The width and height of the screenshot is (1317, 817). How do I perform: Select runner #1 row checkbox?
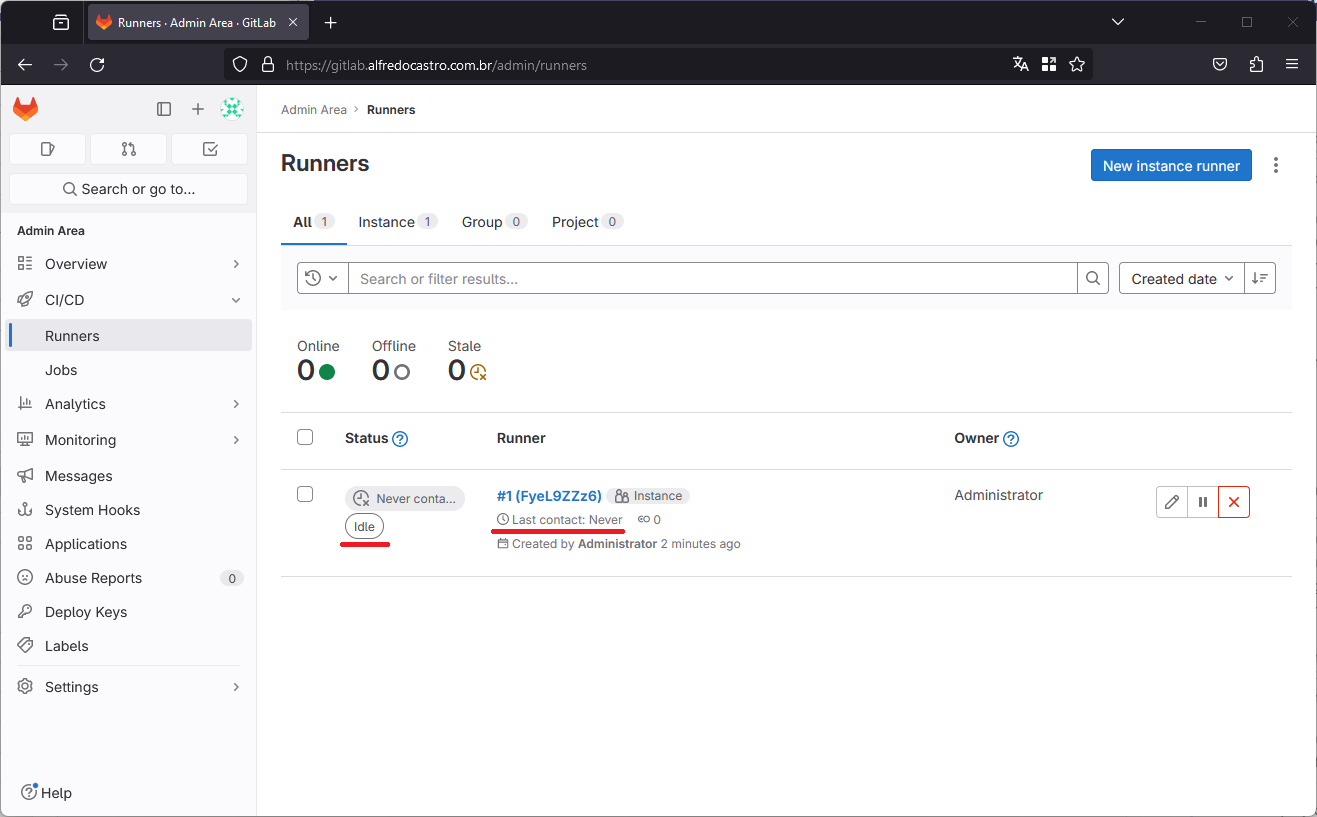(x=305, y=494)
